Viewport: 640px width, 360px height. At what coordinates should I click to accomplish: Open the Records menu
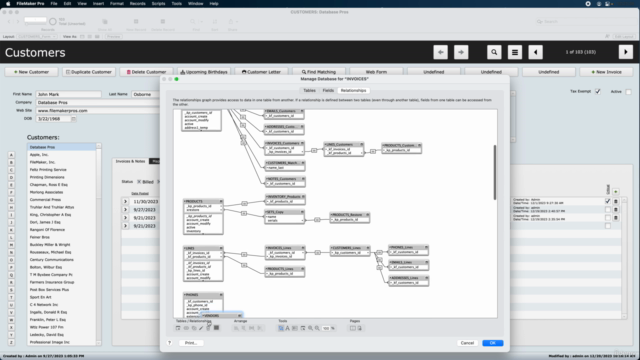click(x=138, y=4)
